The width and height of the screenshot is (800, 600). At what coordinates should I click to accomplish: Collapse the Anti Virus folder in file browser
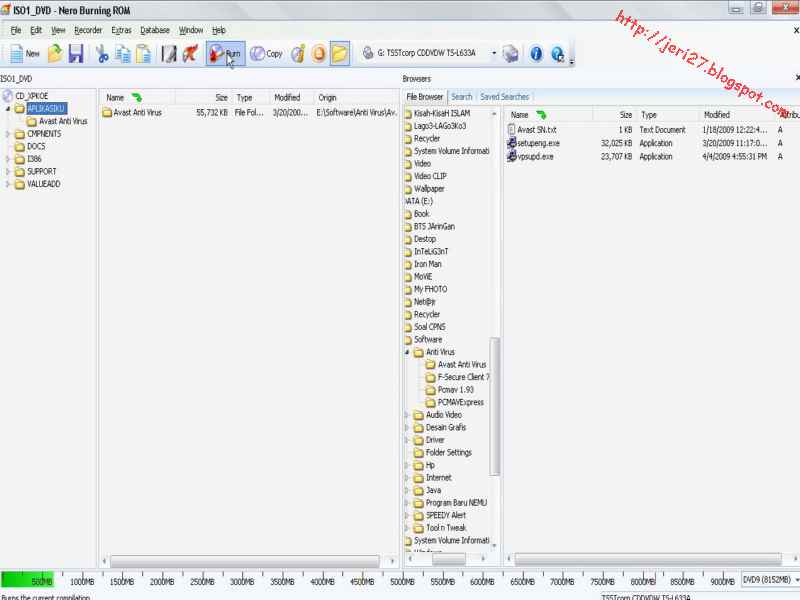point(409,351)
